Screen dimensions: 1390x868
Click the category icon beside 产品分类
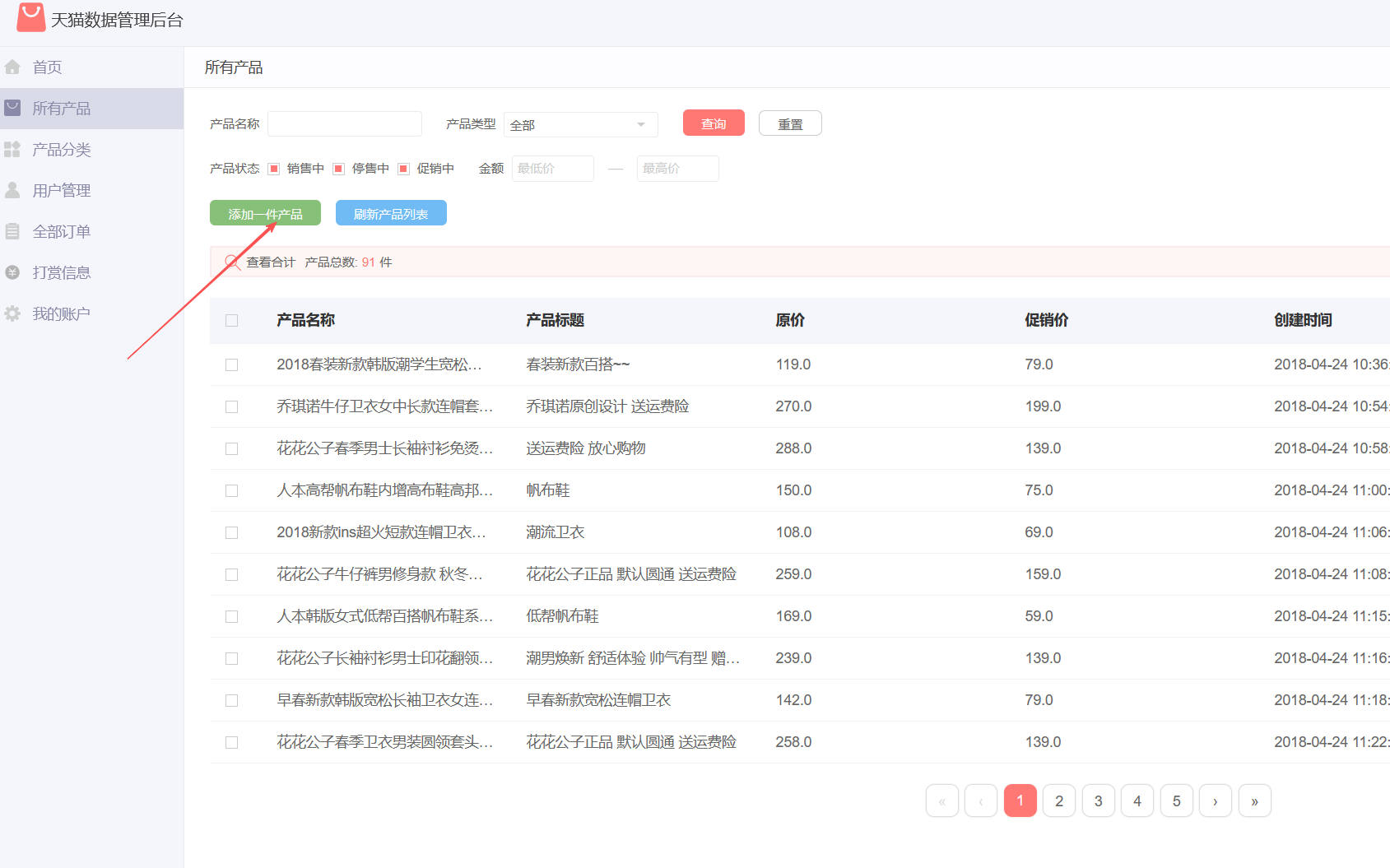[12, 149]
